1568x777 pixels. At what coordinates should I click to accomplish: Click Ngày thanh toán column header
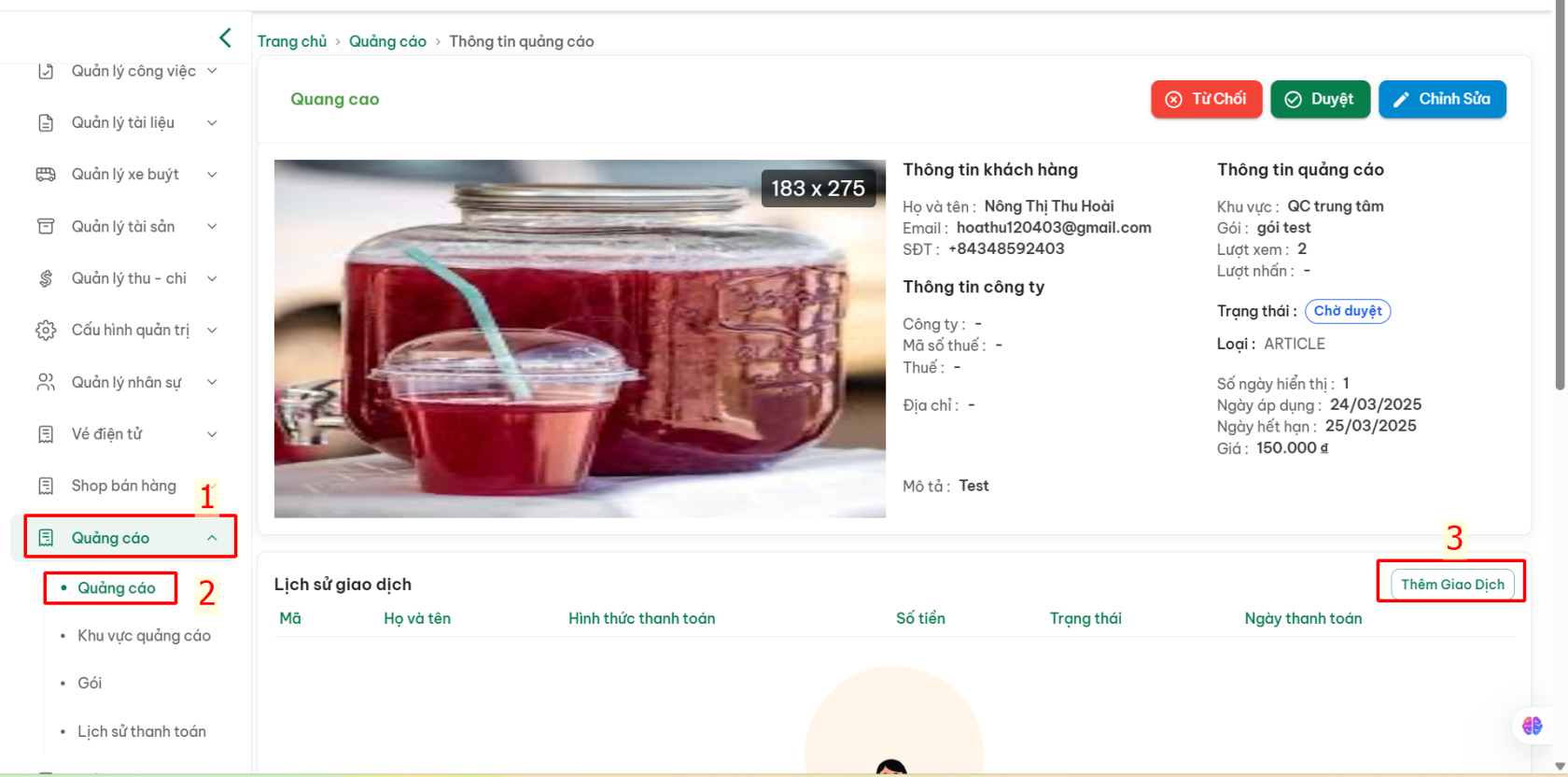pos(1303,618)
